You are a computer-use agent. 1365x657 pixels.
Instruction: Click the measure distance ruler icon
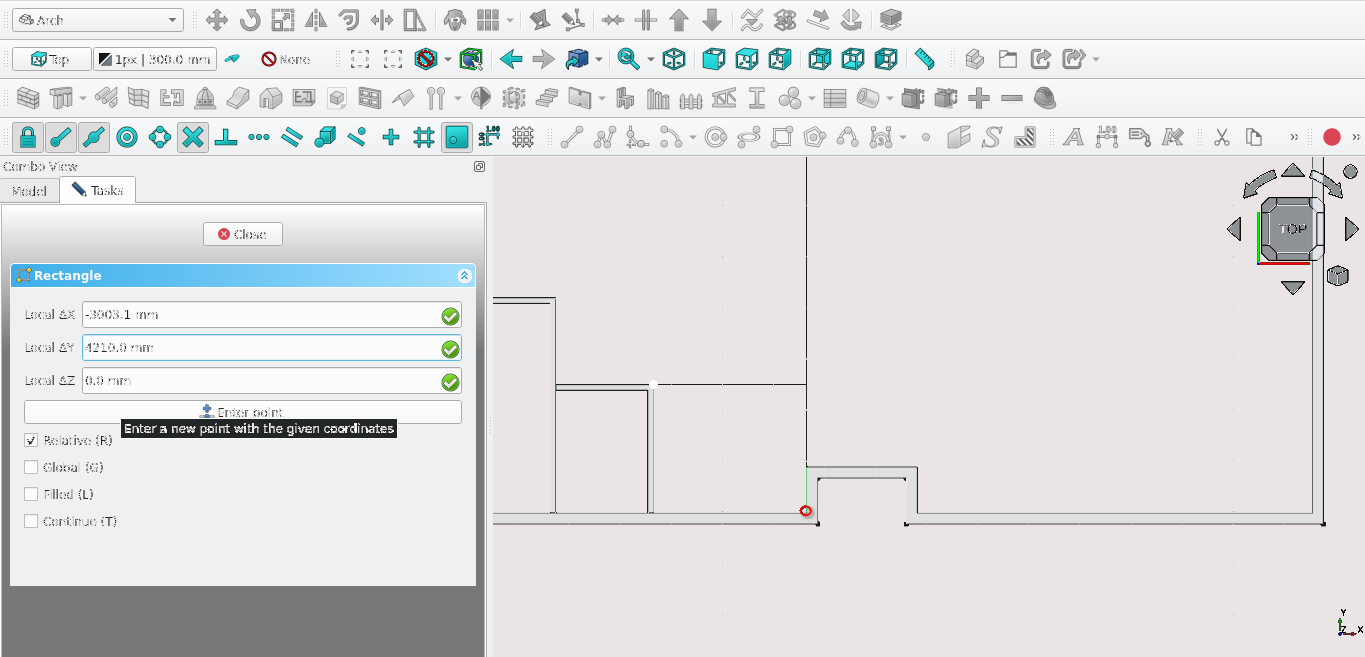[x=924, y=59]
